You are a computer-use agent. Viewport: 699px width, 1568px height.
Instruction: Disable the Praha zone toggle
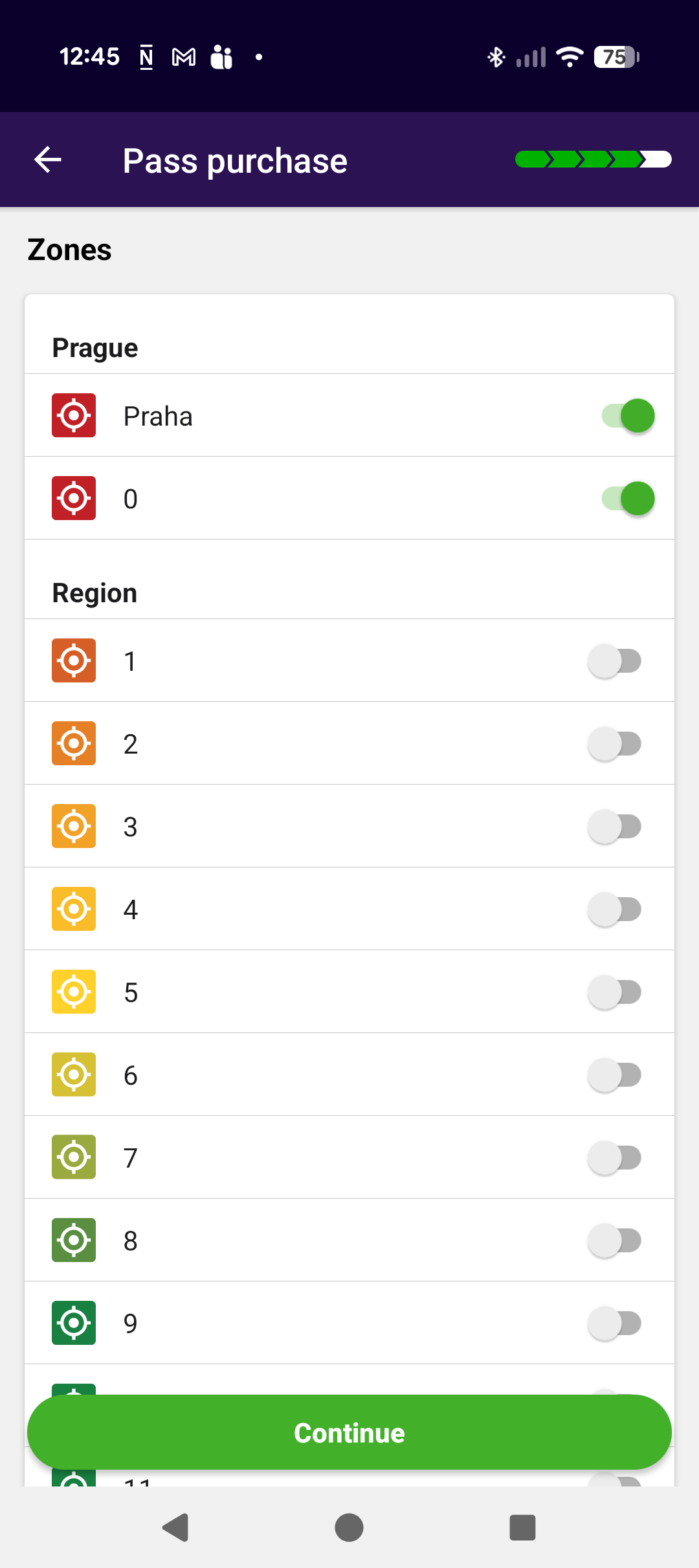pyautogui.click(x=628, y=415)
